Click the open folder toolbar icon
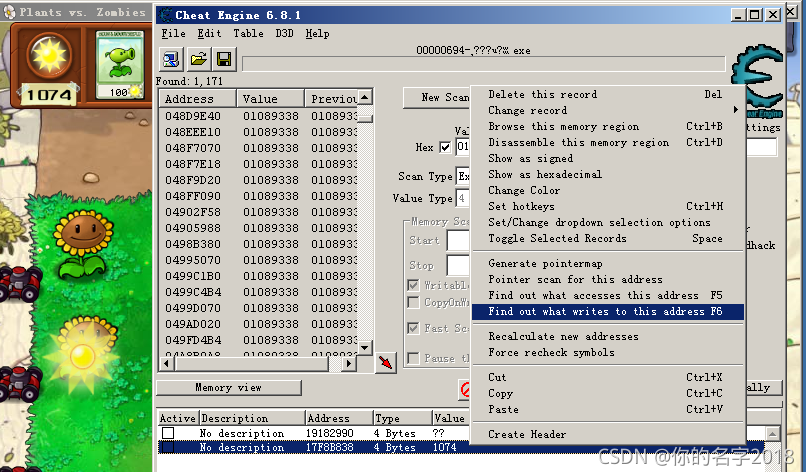806x472 pixels. click(199, 59)
